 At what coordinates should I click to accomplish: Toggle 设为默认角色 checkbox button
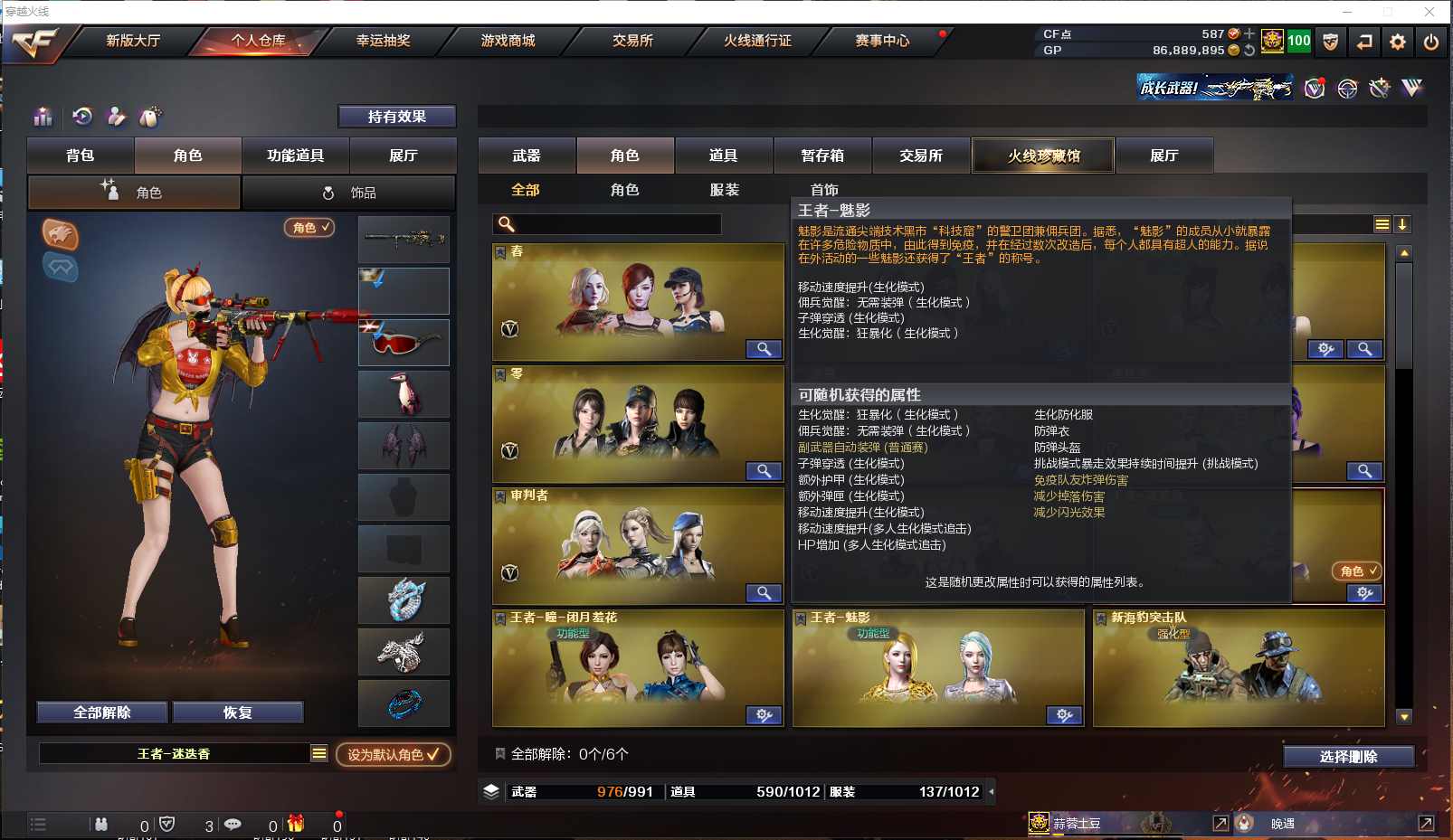pos(394,754)
